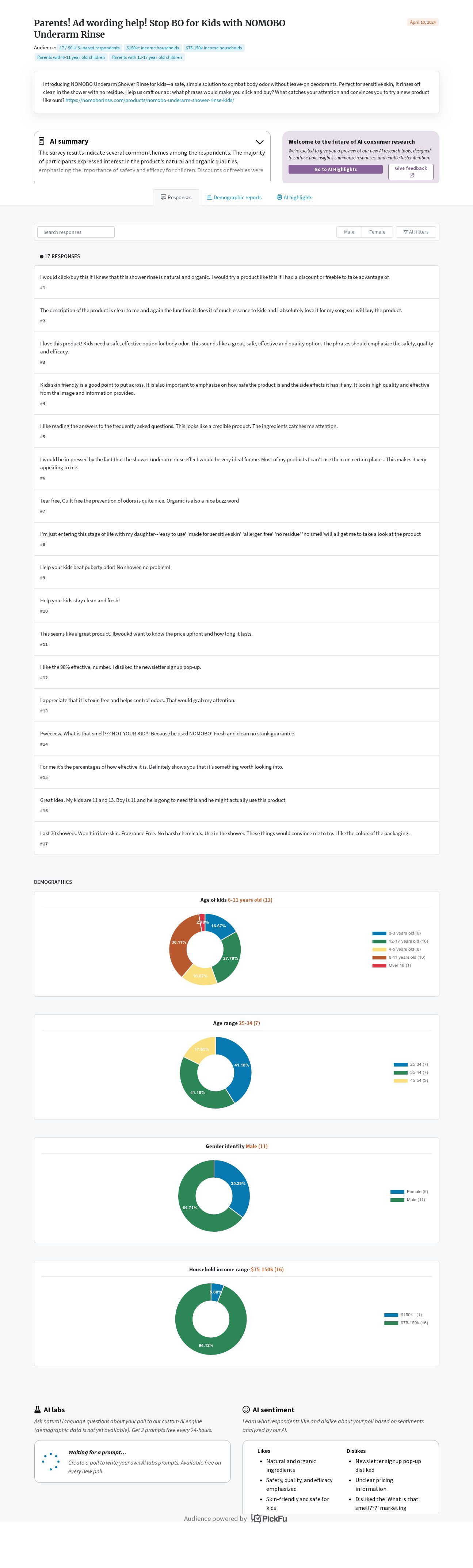Click the external-link icon under Give feedback
This screenshot has height=1568, width=473.
pos(412,175)
